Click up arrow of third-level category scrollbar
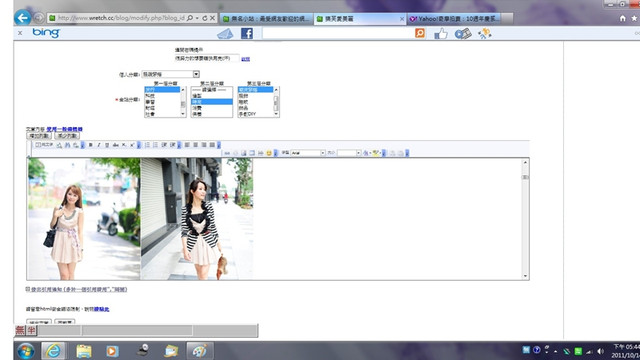This screenshot has width=640, height=360. (x=276, y=90)
